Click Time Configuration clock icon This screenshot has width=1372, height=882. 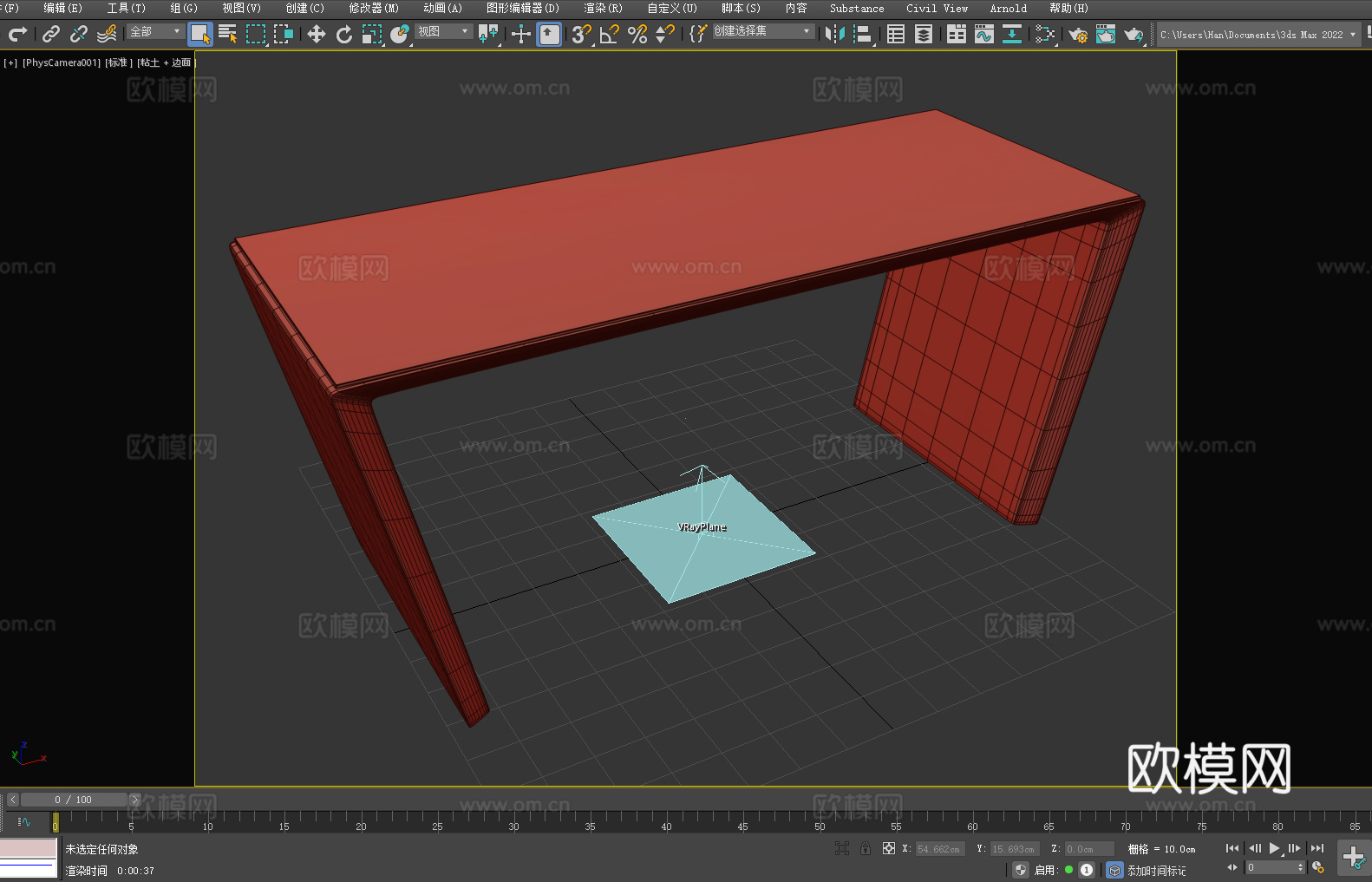click(1318, 867)
